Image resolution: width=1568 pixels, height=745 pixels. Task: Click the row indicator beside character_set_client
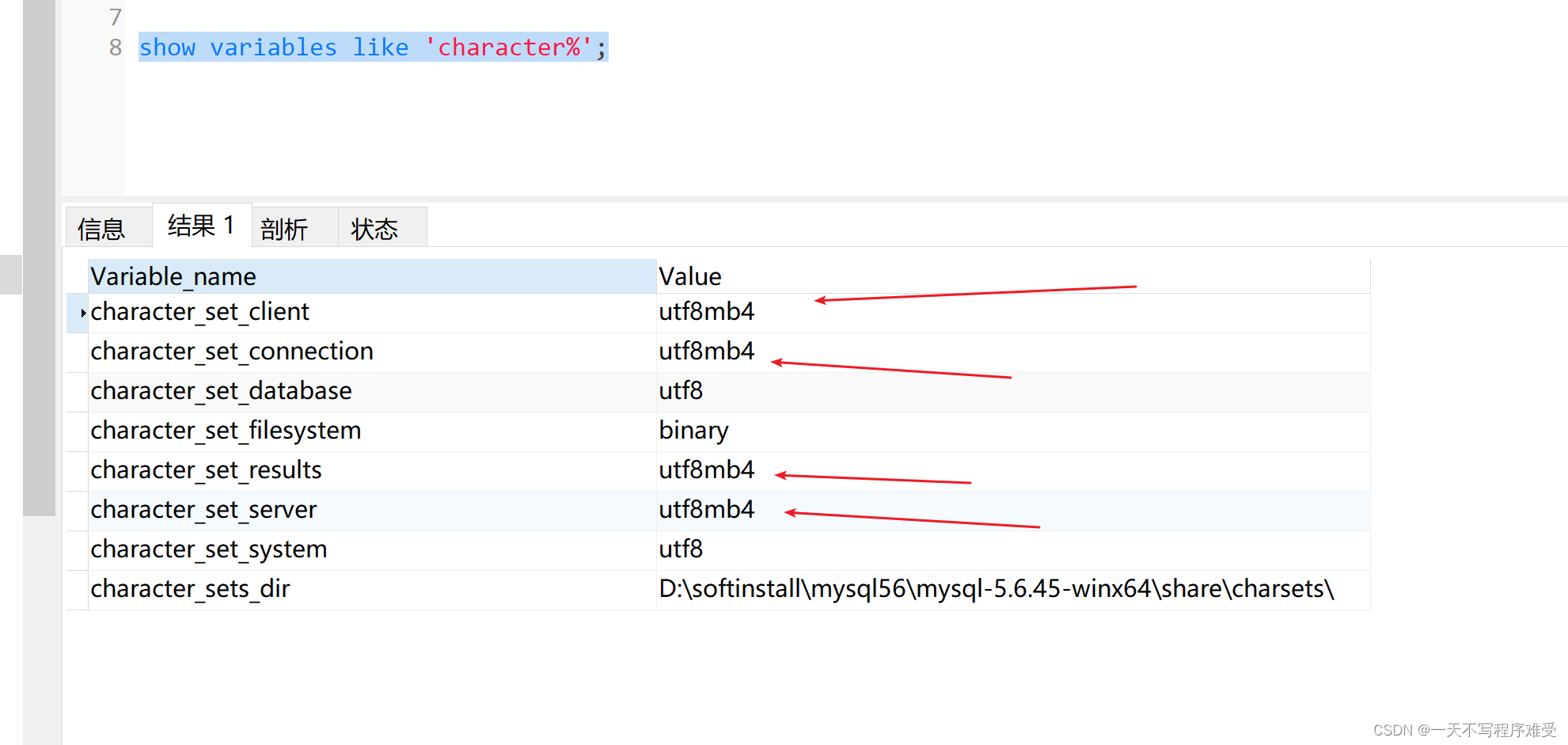[78, 313]
